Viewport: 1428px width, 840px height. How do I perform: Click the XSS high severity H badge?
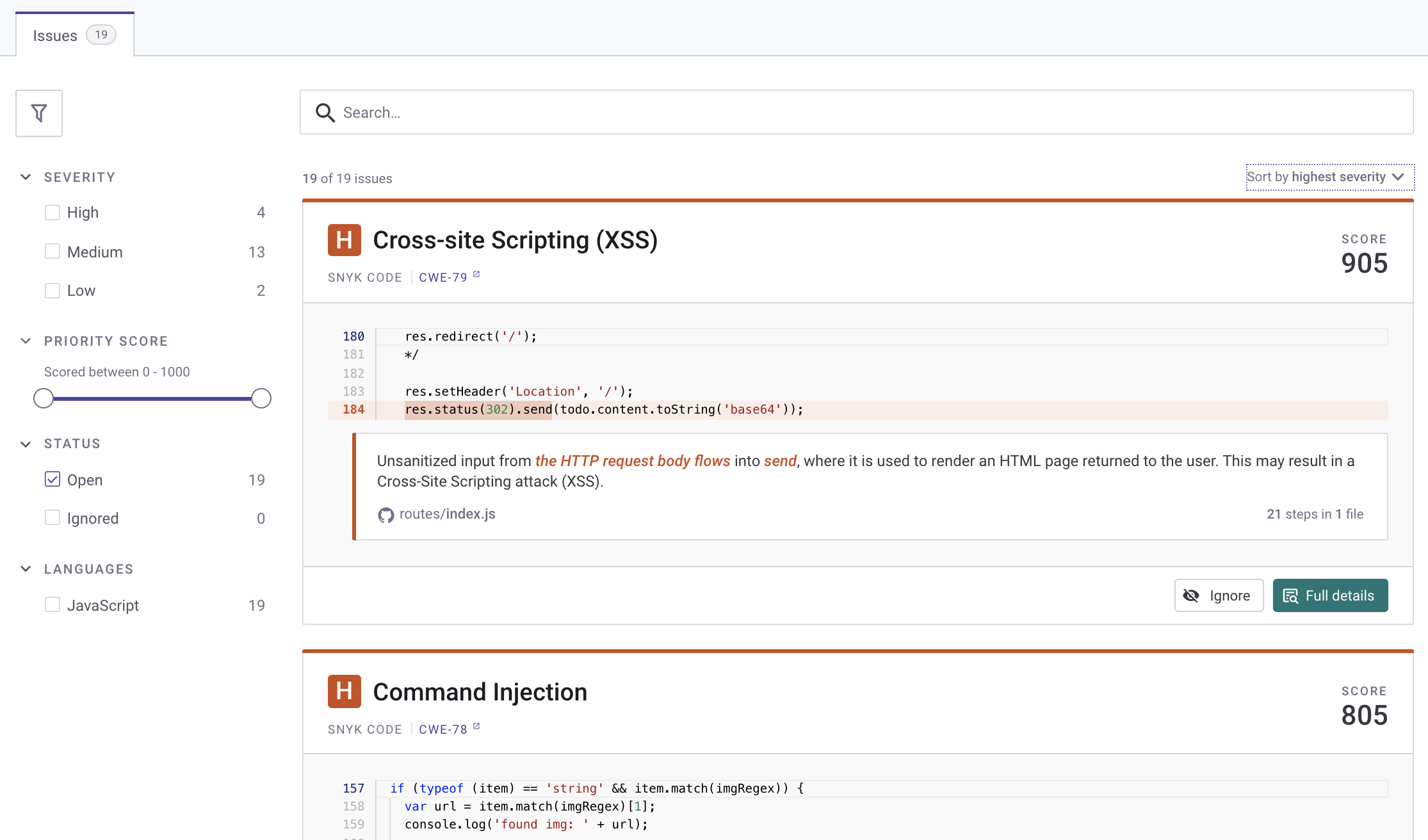[344, 240]
